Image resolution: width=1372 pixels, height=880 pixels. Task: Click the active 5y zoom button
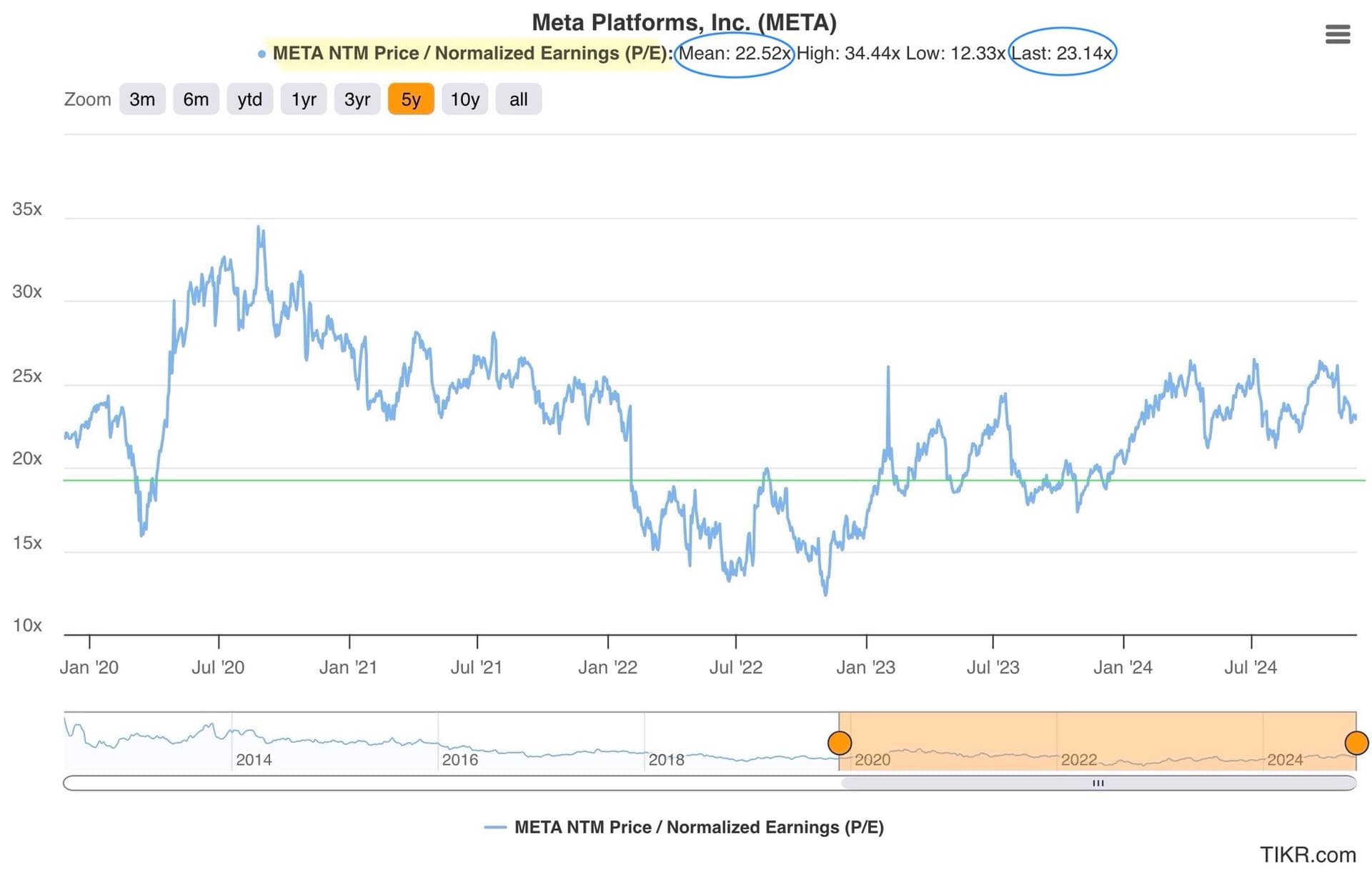click(x=411, y=99)
